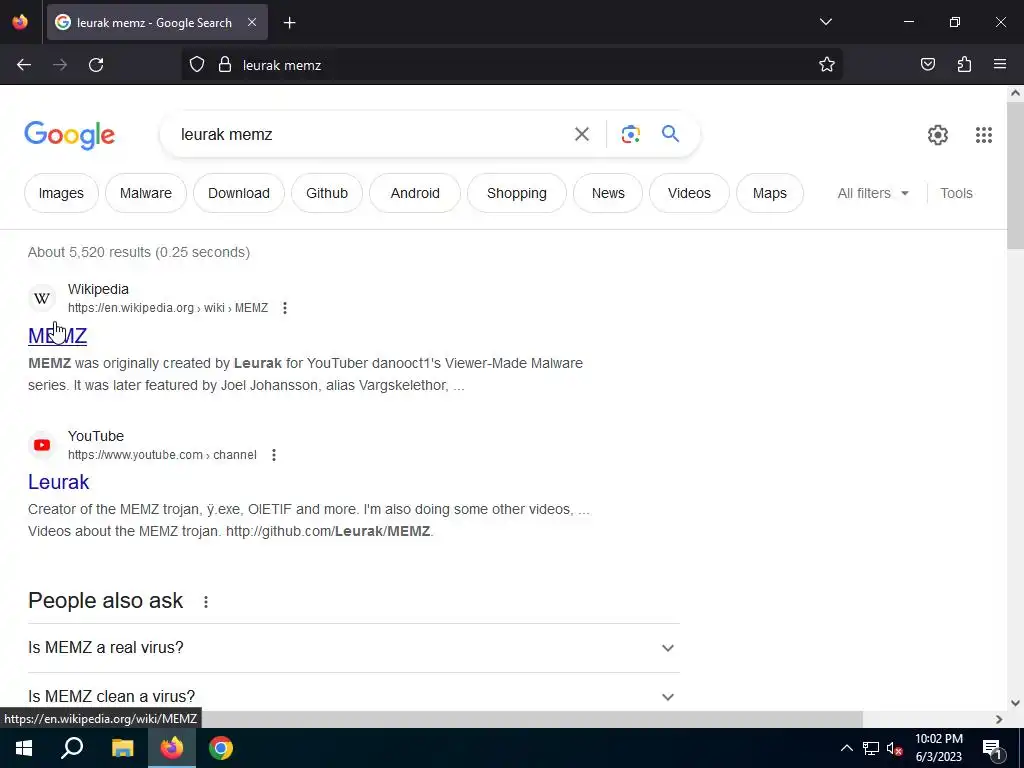Screen dimensions: 1024x768
Task: Click the en.wikipedia.org wiki MEMZ URL
Action: (168, 308)
